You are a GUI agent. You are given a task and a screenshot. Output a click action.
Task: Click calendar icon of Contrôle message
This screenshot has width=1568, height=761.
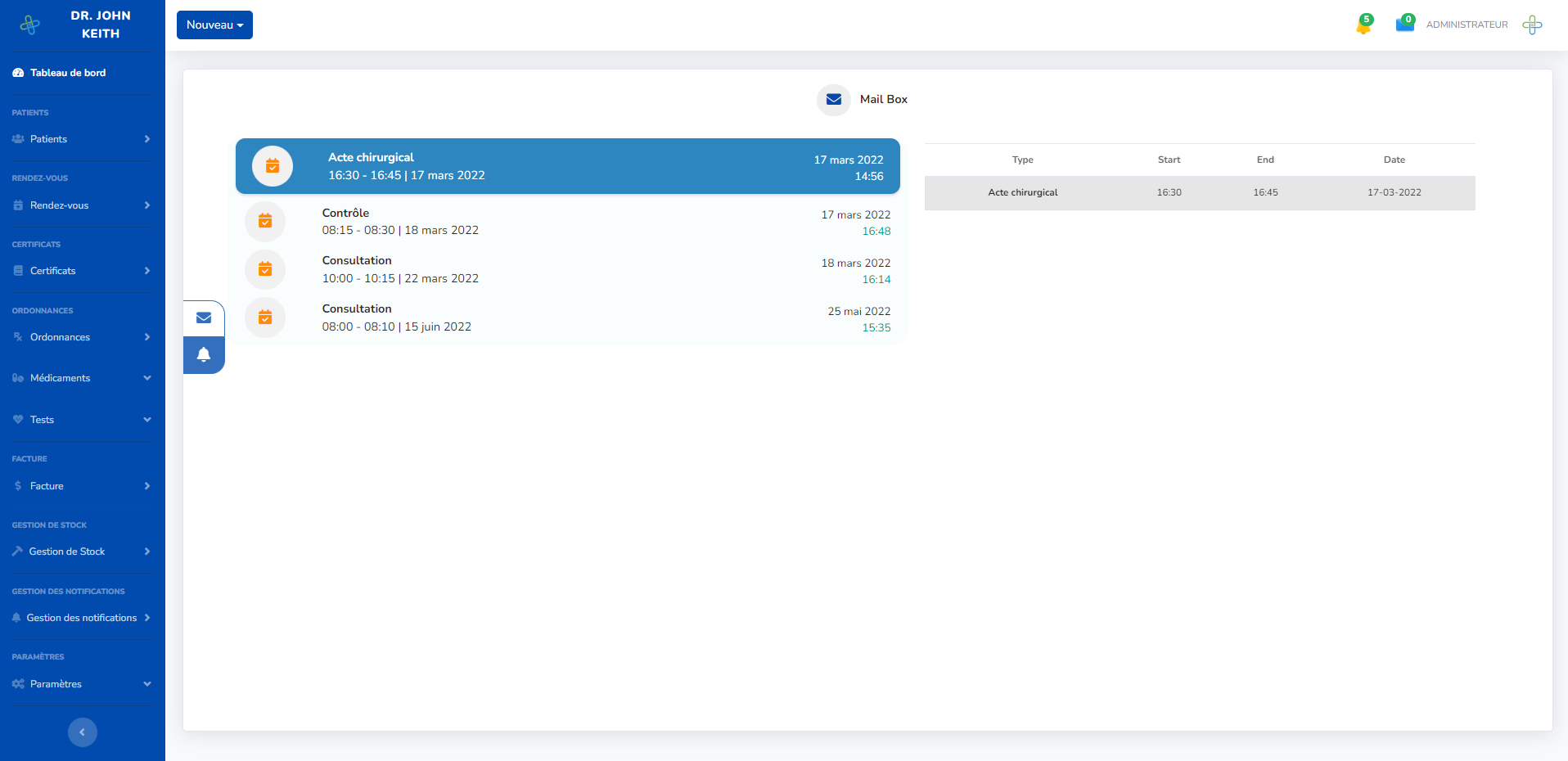[x=265, y=221]
